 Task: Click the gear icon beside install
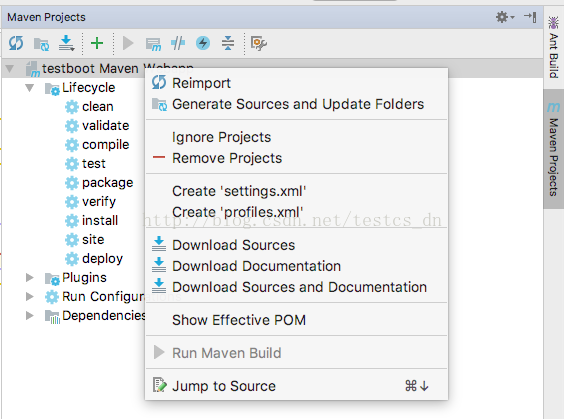(72, 221)
